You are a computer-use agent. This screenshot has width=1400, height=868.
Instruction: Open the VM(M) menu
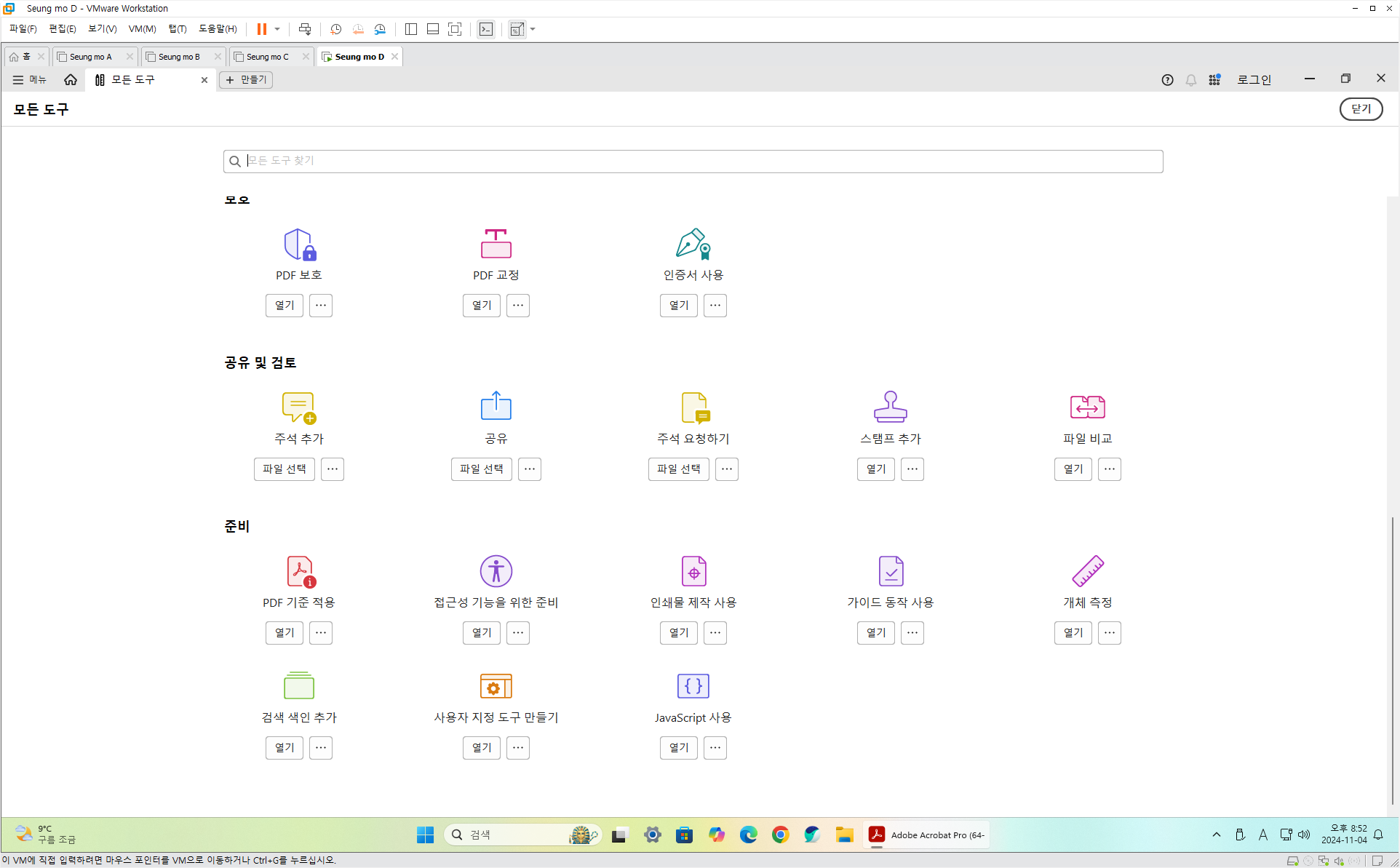pyautogui.click(x=142, y=29)
